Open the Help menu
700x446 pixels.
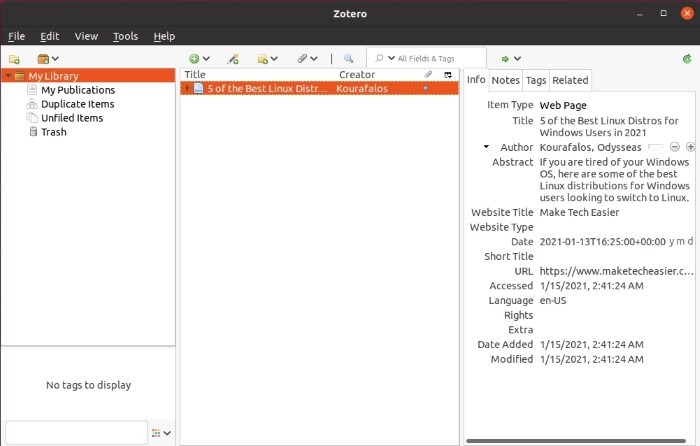click(x=164, y=36)
